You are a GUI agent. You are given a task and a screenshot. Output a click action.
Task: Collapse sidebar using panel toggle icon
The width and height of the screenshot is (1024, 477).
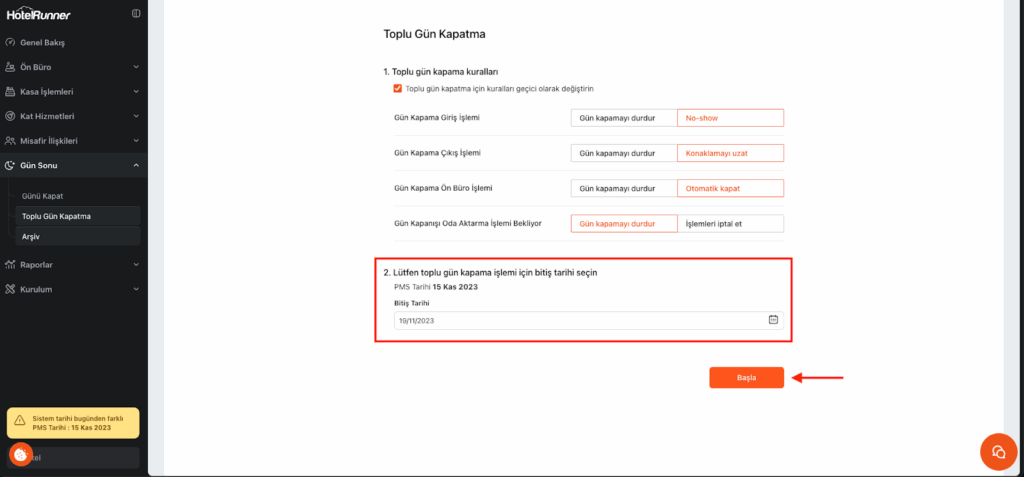pos(136,14)
